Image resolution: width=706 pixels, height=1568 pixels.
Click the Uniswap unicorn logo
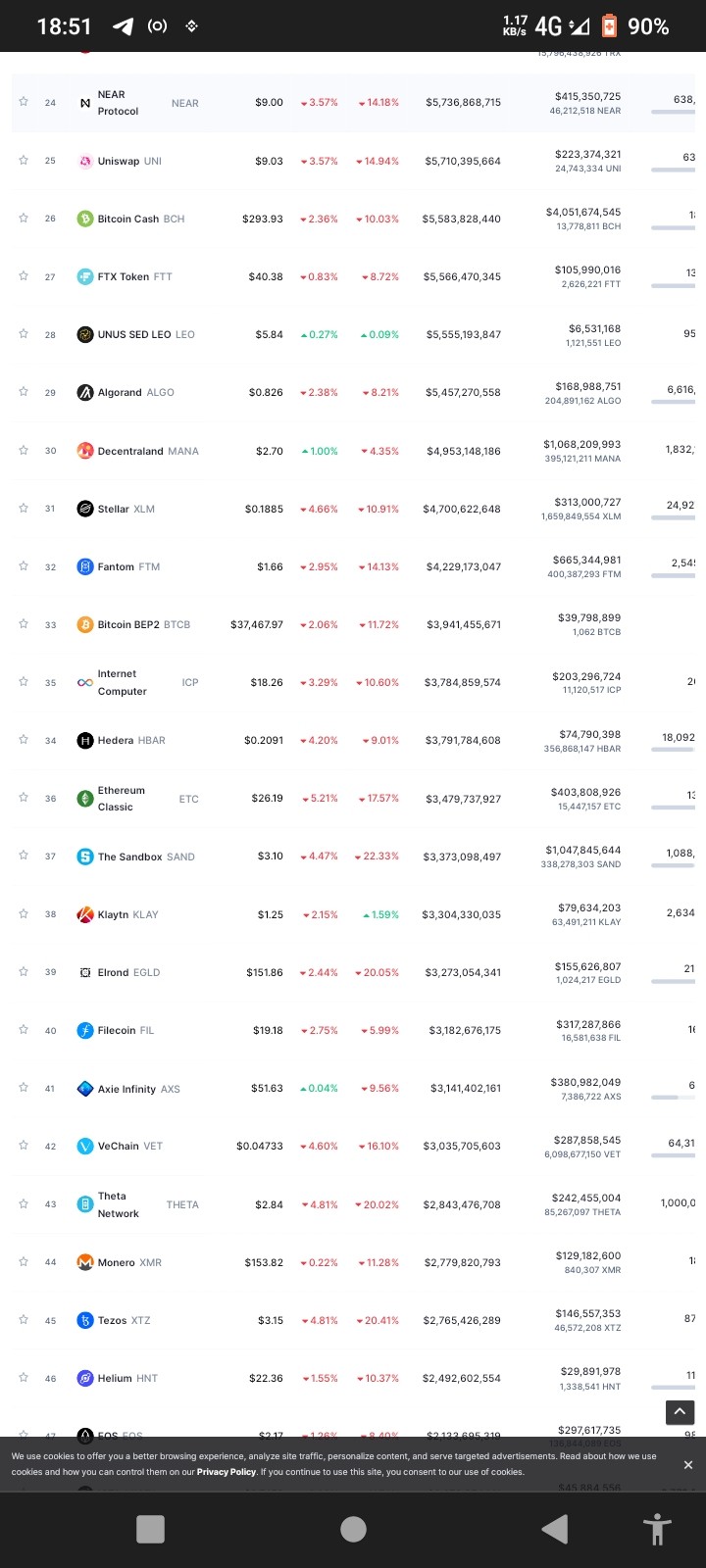[85, 161]
